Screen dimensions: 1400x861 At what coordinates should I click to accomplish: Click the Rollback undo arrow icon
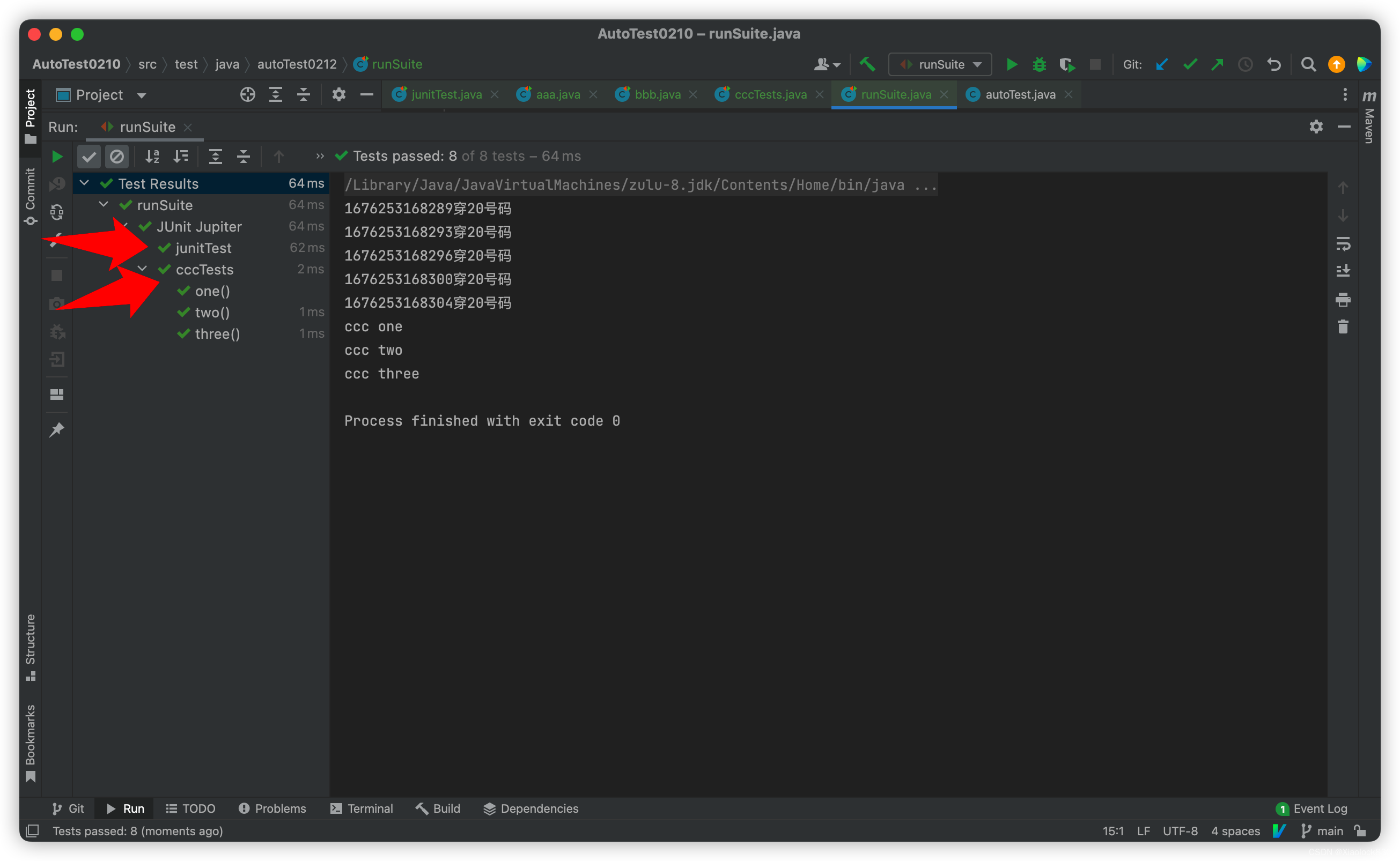tap(1274, 64)
